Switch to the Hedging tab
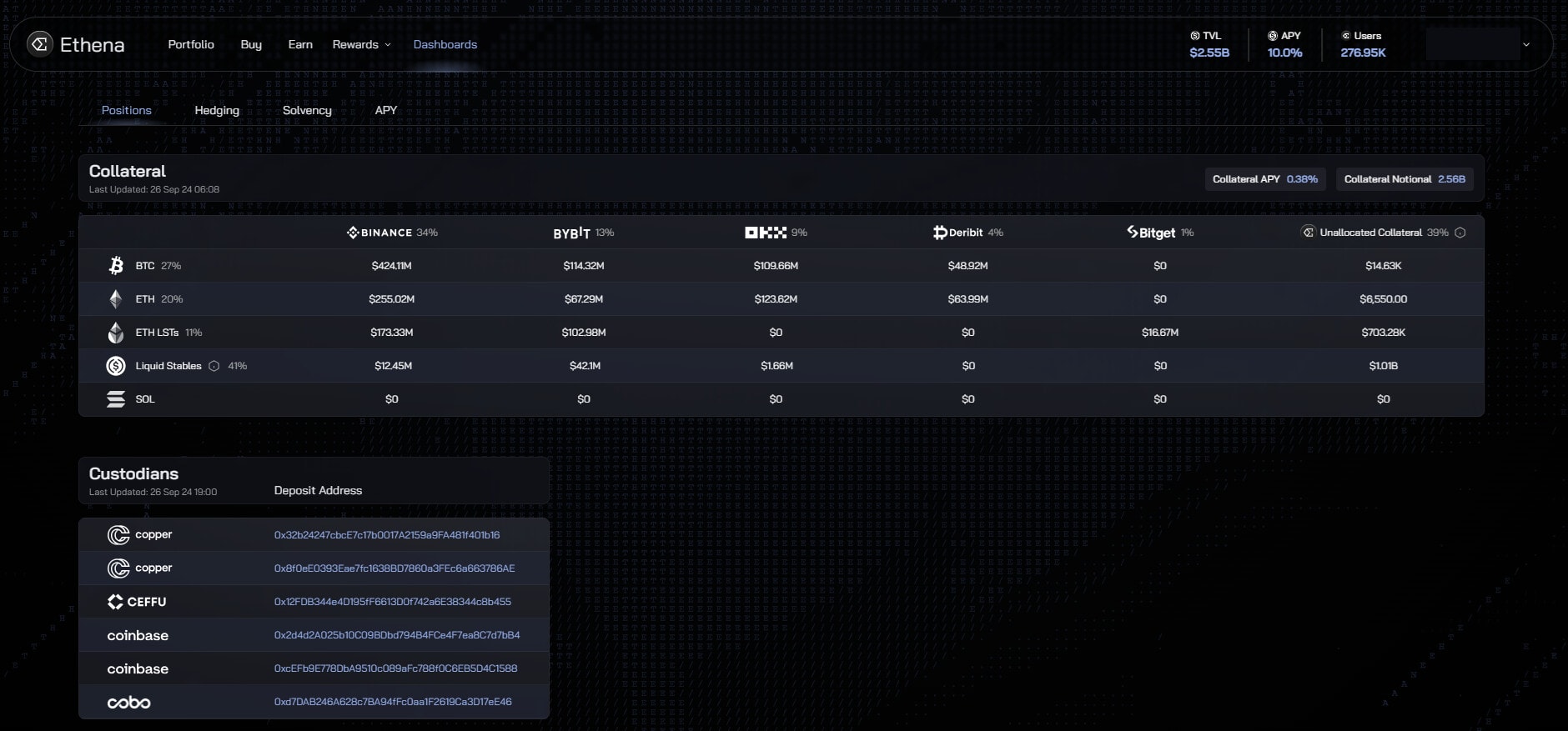This screenshot has width=1568, height=731. pos(217,110)
